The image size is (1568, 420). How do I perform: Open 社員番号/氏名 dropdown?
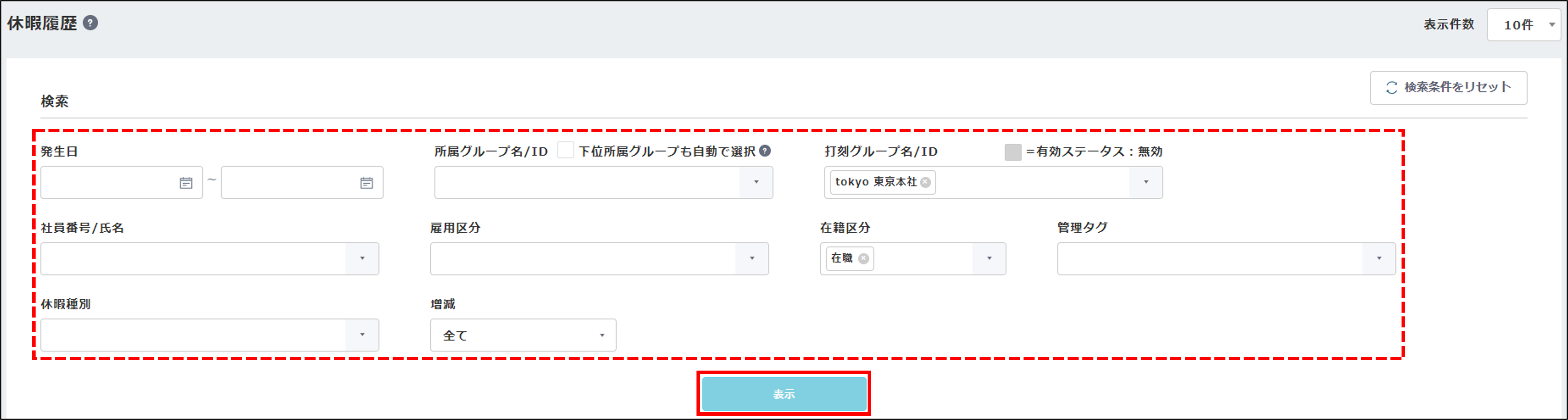(x=362, y=259)
